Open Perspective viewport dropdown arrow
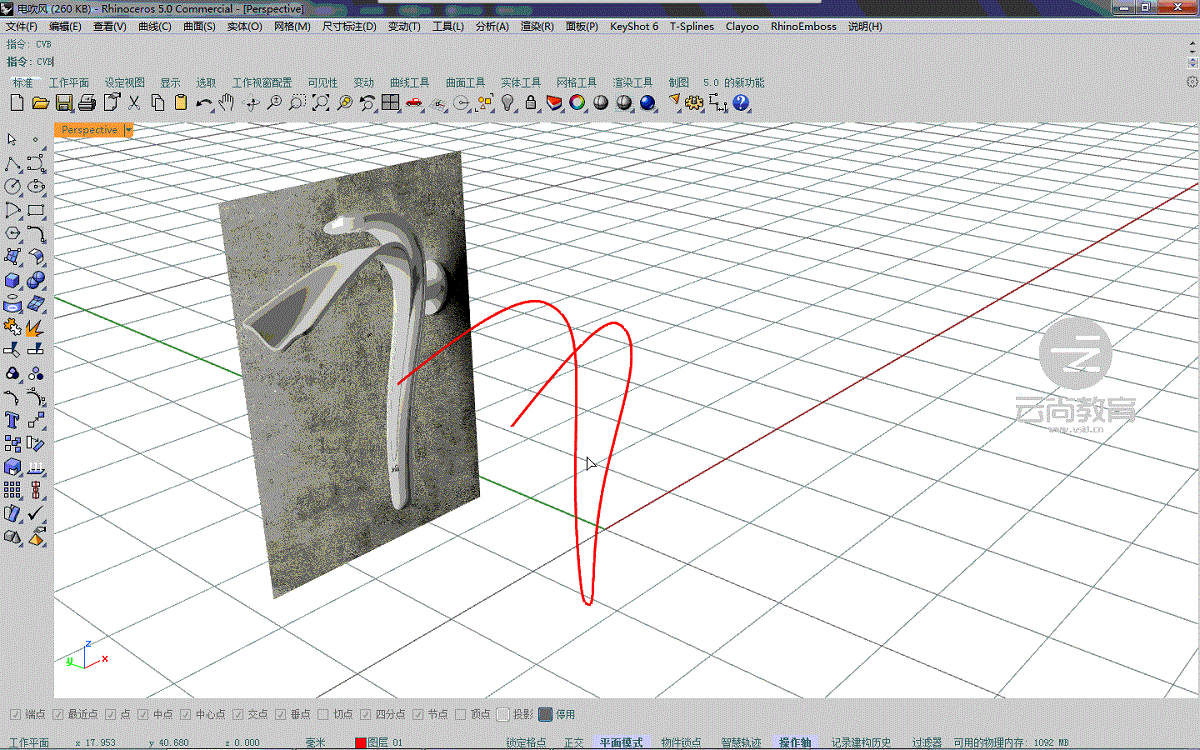The image size is (1200, 750). coord(128,130)
